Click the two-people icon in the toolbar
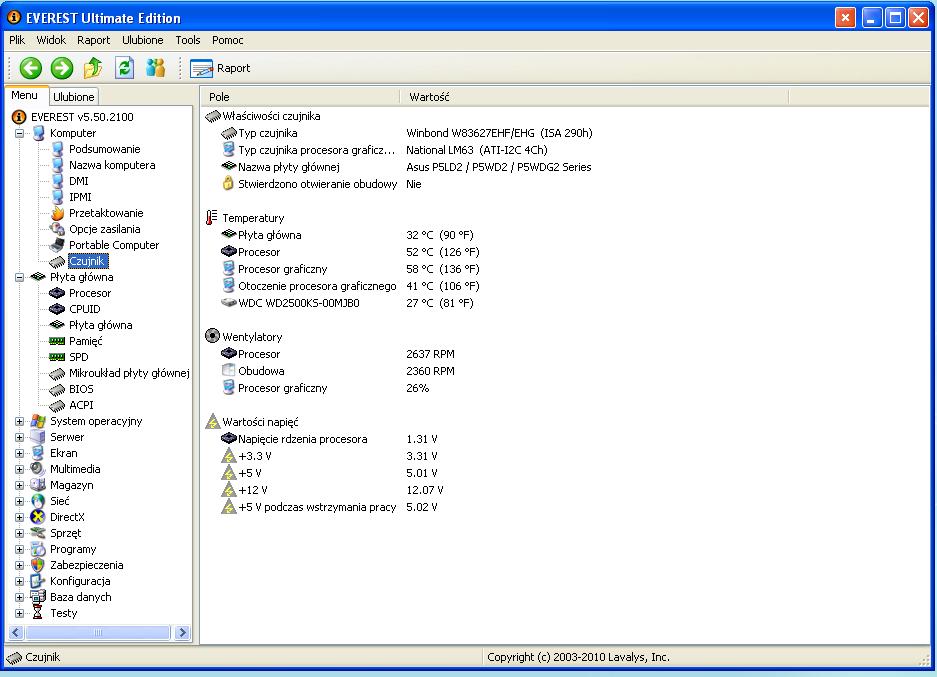 point(155,68)
